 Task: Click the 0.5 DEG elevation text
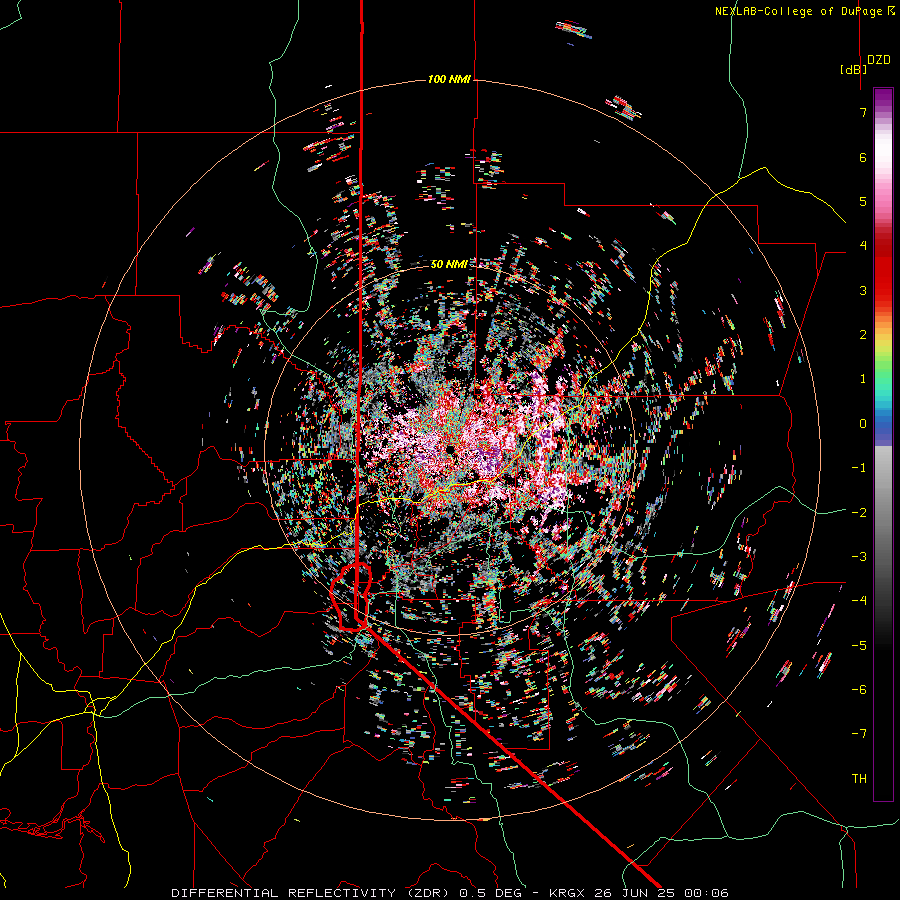click(x=491, y=893)
